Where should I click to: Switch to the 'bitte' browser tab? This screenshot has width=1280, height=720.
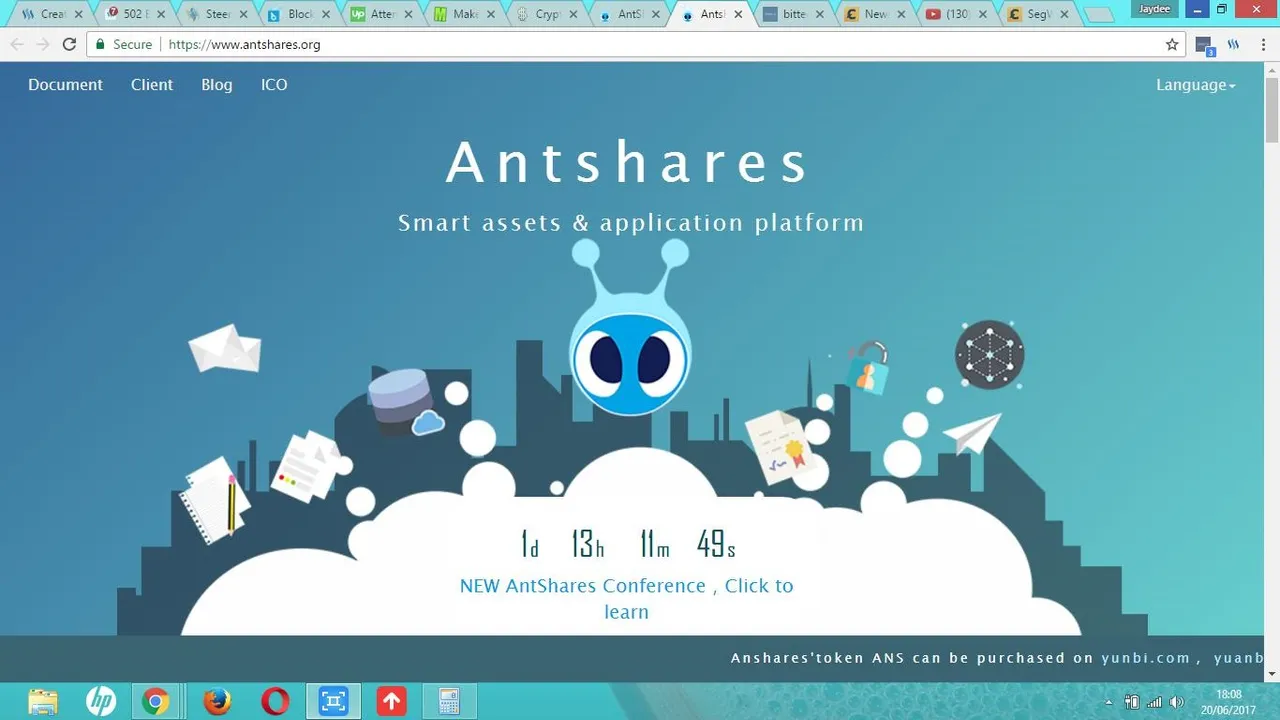coord(793,14)
